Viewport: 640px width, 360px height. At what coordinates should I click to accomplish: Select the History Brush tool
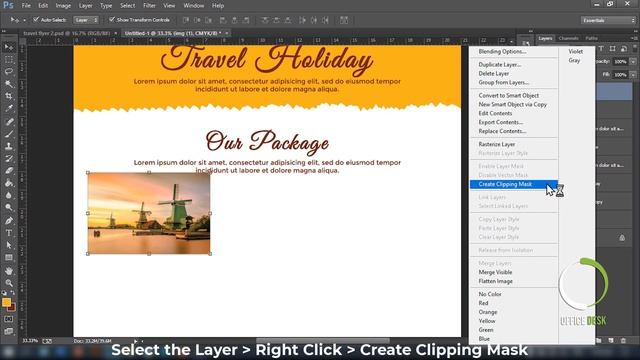pyautogui.click(x=9, y=158)
